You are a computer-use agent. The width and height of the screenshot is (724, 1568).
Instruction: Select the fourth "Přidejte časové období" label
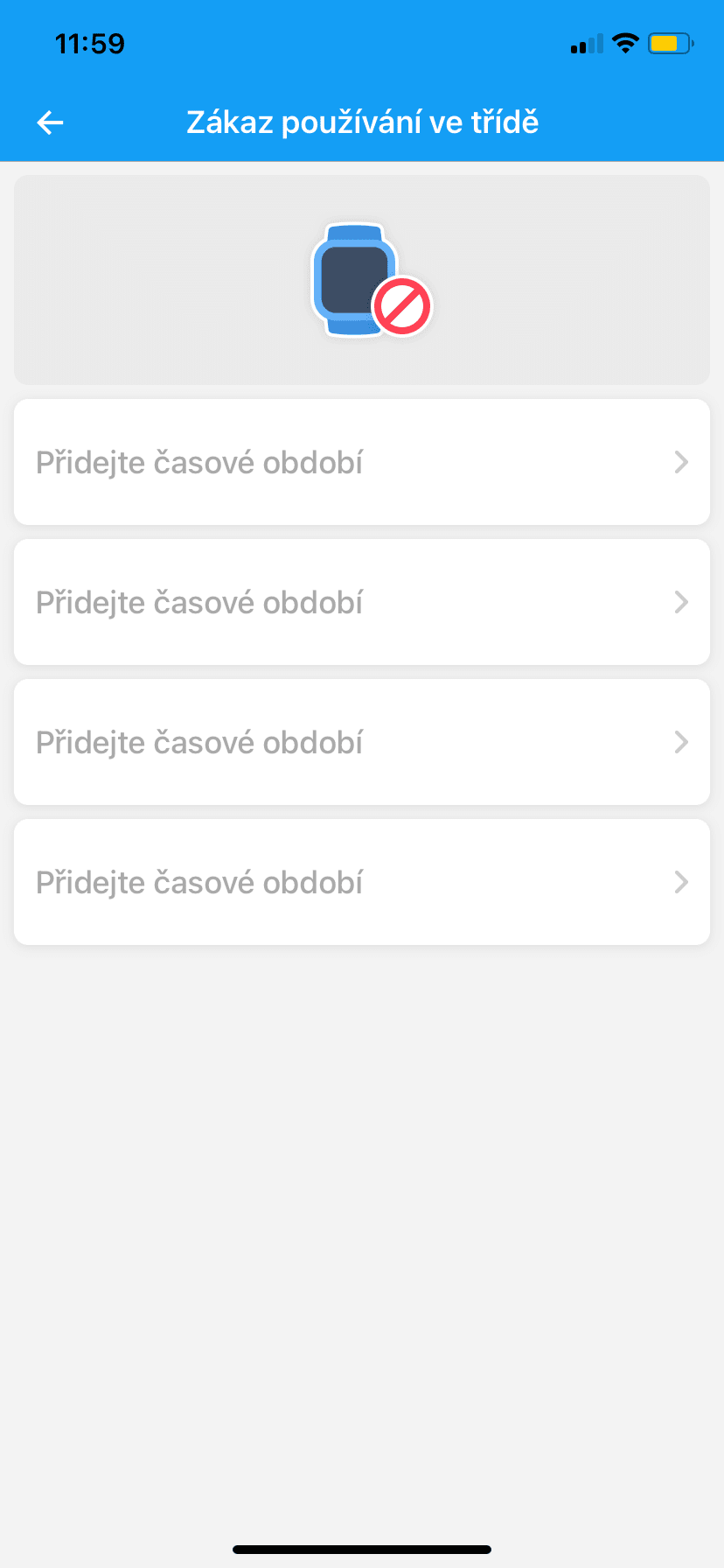[x=199, y=882]
